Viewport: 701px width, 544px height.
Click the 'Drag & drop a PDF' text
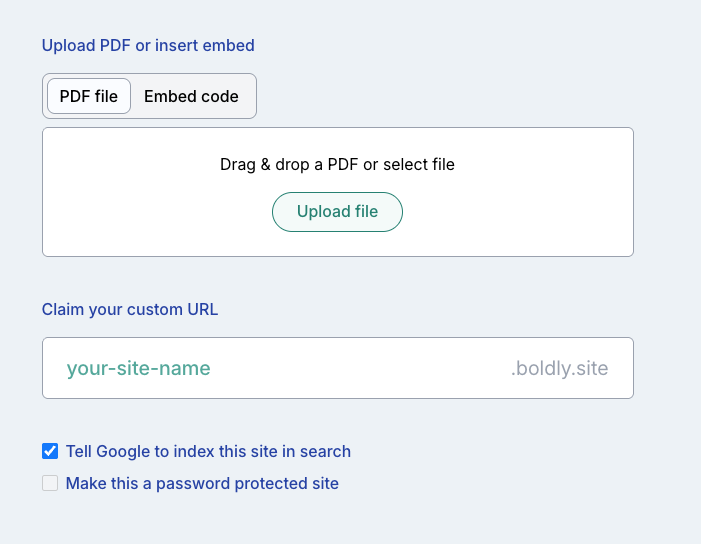coord(337,164)
